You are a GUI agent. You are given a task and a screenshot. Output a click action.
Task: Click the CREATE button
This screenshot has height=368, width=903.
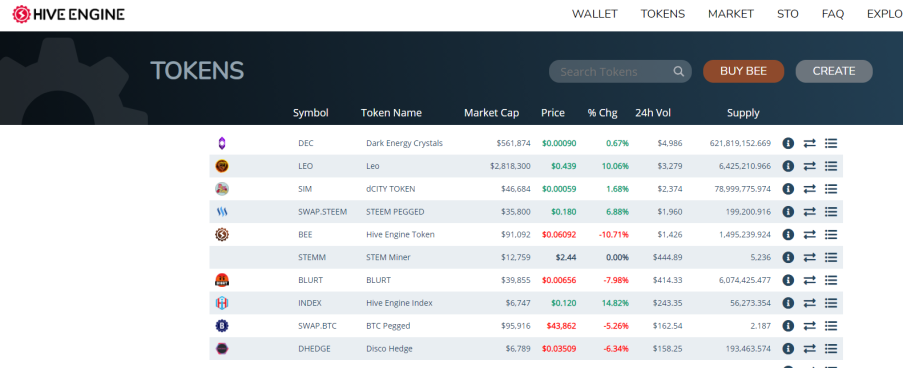[x=834, y=71]
